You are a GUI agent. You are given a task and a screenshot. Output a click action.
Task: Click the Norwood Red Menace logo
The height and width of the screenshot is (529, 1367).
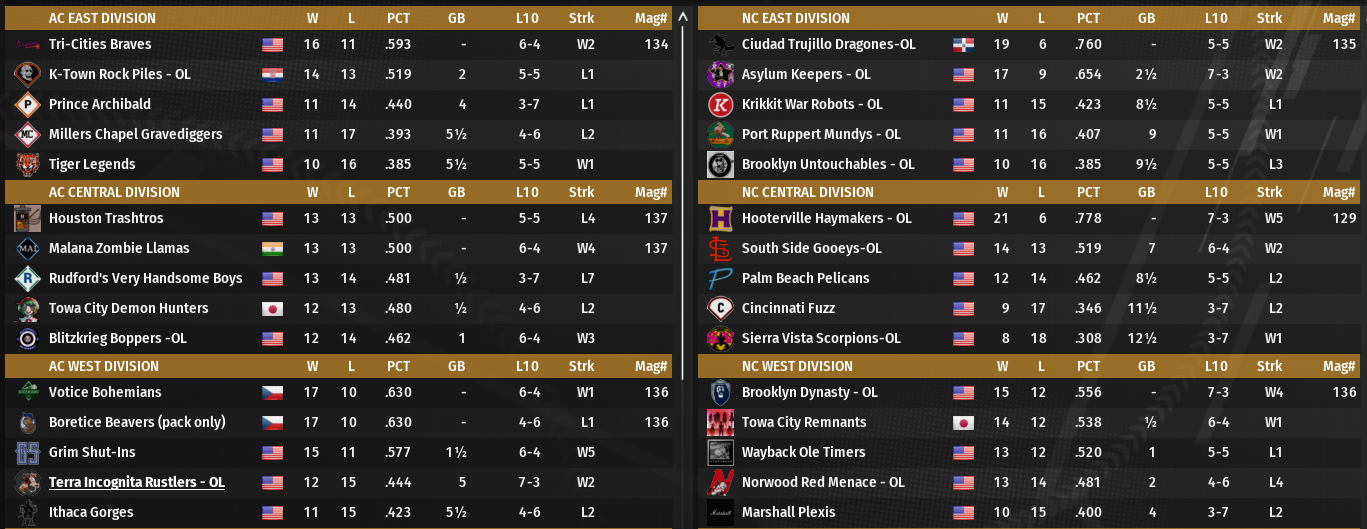[720, 483]
